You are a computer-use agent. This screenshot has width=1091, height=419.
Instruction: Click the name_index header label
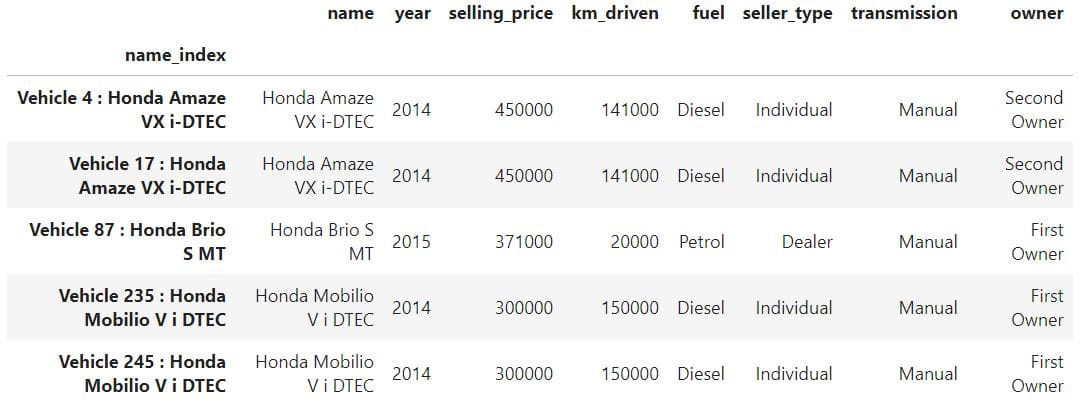pos(175,56)
